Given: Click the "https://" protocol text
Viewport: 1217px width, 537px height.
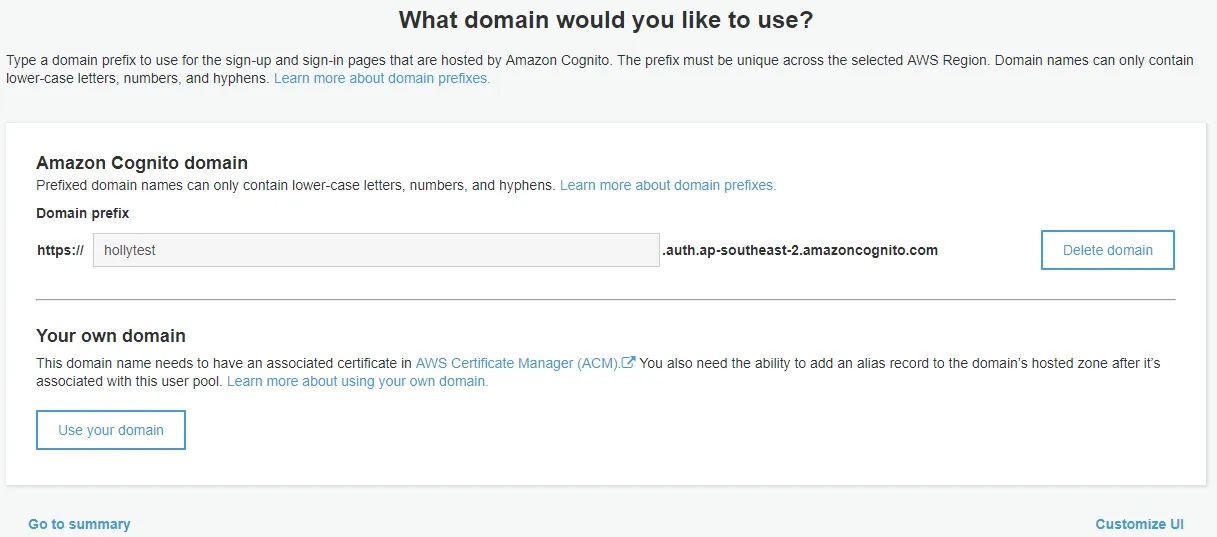Looking at the screenshot, I should 60,250.
